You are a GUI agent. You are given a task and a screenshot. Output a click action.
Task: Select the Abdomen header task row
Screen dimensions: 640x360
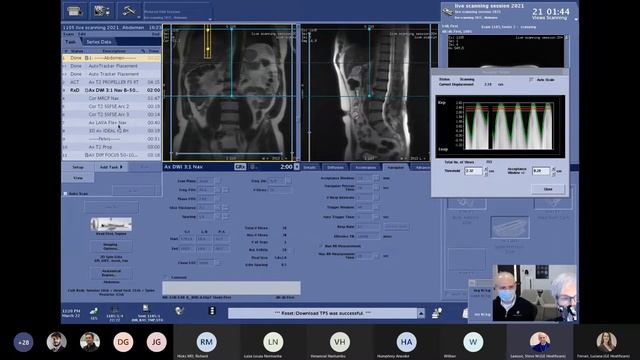tap(111, 58)
